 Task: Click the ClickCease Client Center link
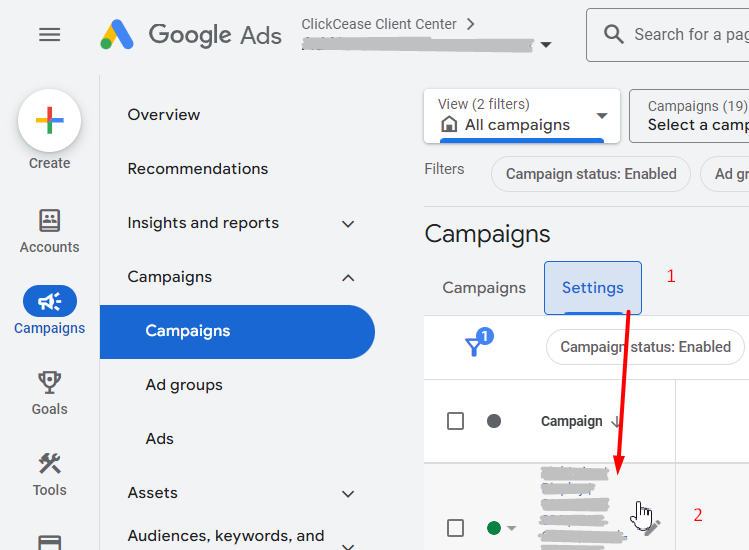(379, 24)
